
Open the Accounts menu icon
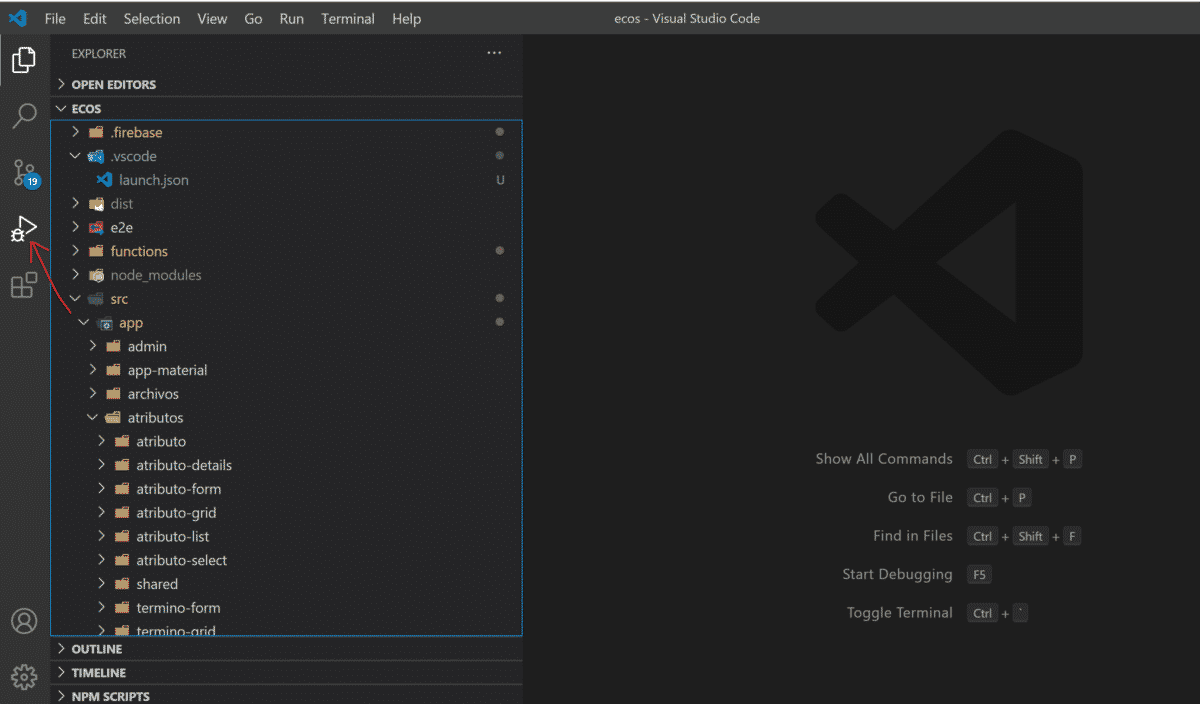pyautogui.click(x=24, y=621)
